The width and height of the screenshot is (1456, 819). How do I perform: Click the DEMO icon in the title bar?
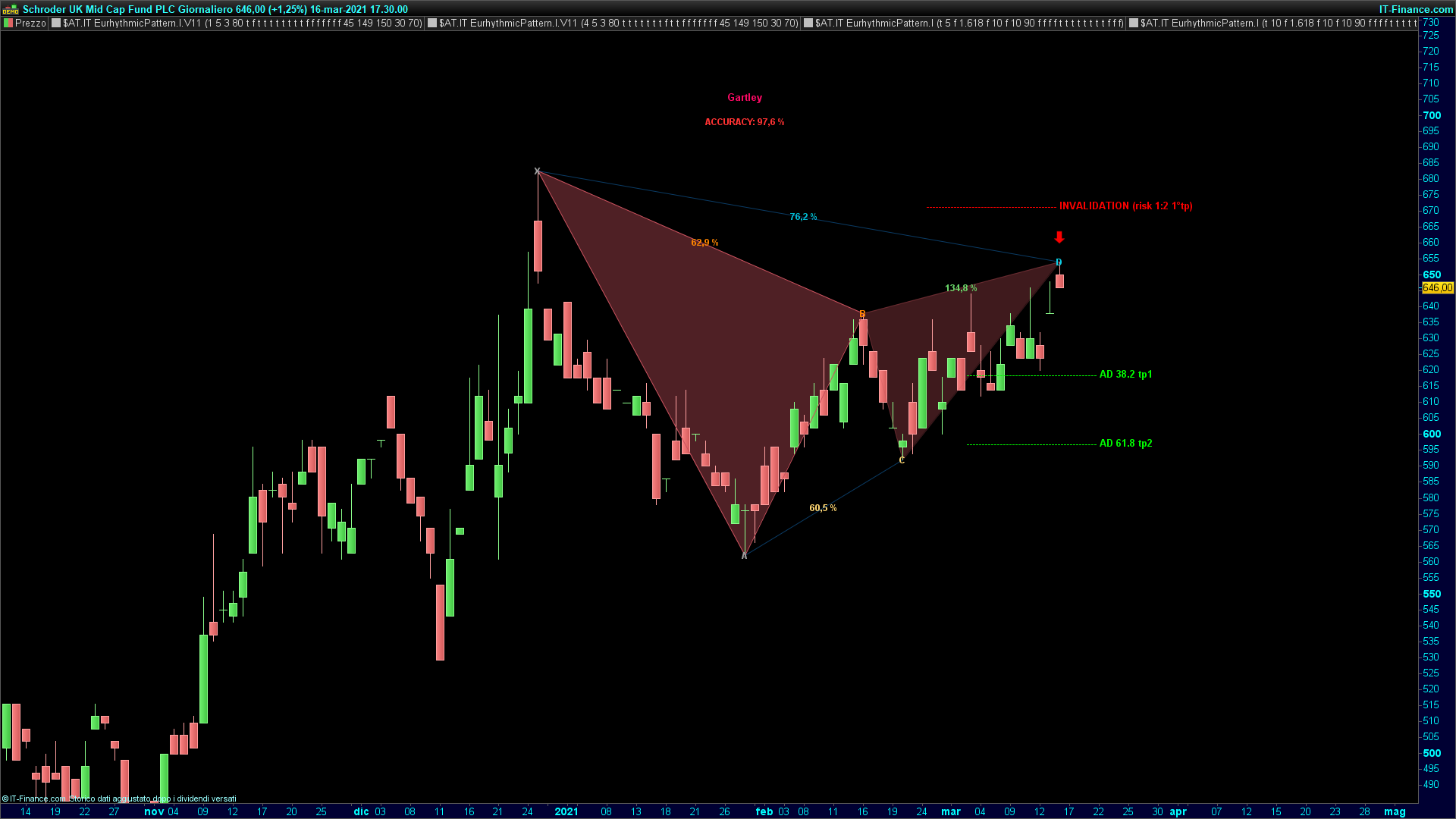point(11,9)
